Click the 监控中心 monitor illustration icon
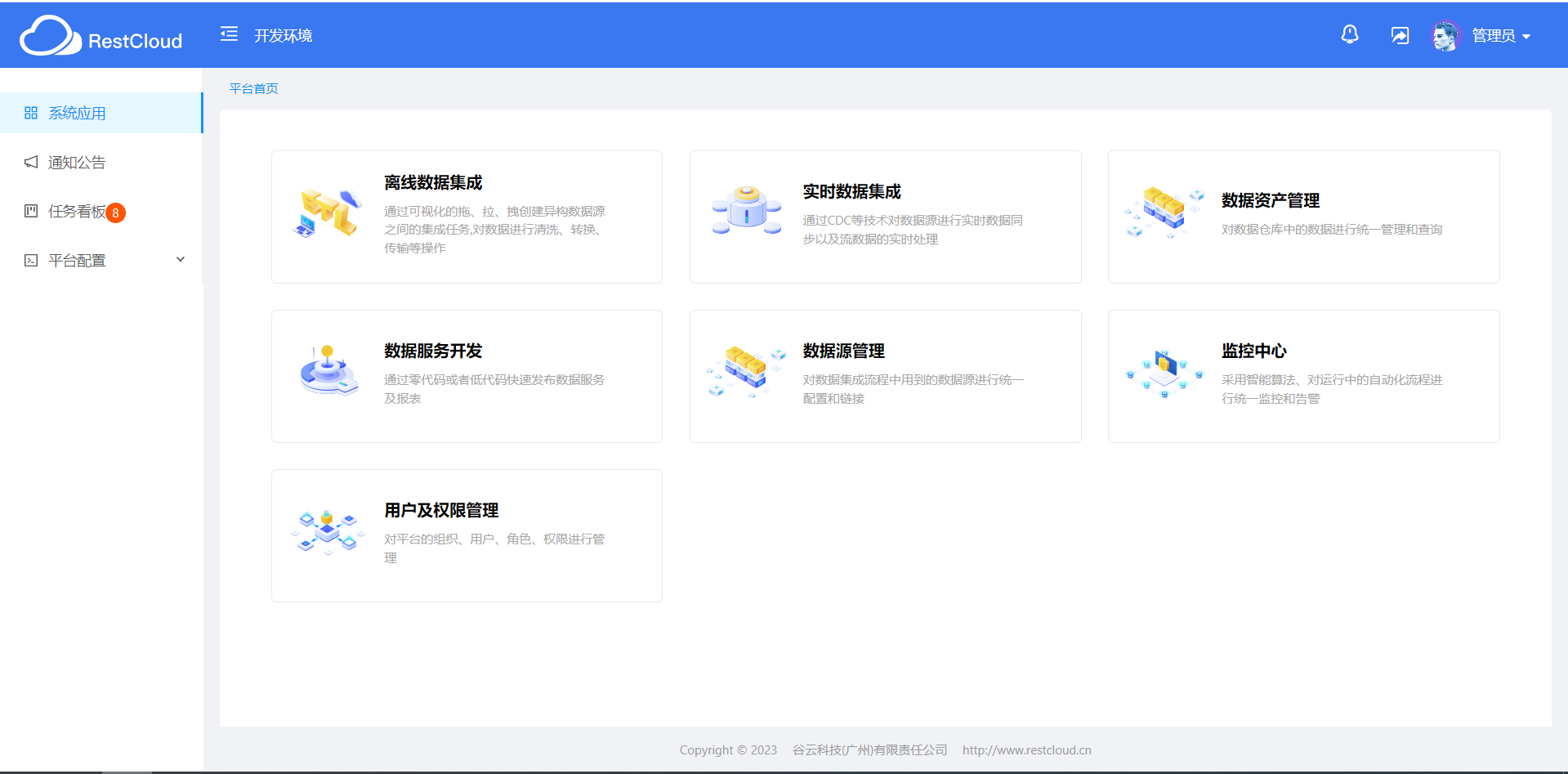1568x774 pixels. 1165,373
